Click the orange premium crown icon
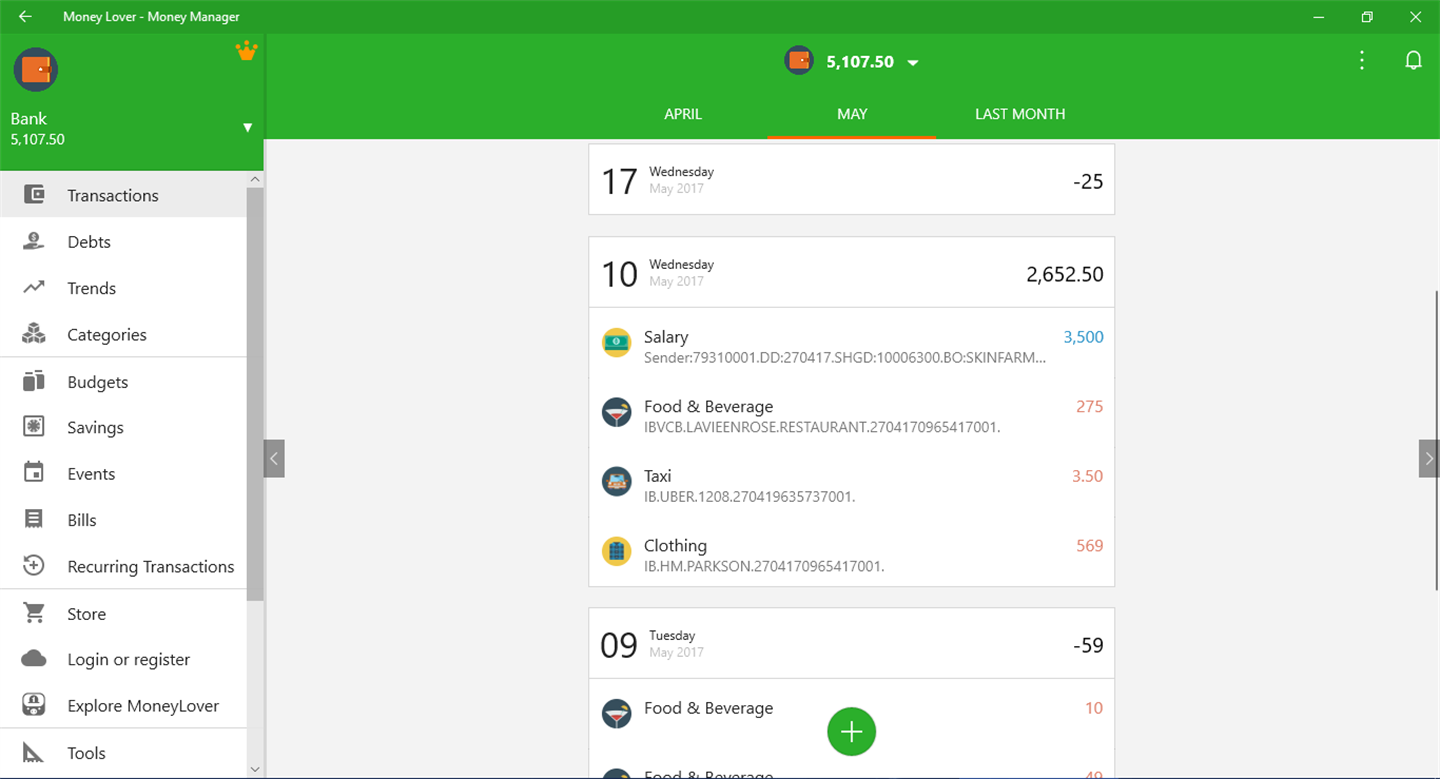Image resolution: width=1440 pixels, height=779 pixels. [246, 51]
